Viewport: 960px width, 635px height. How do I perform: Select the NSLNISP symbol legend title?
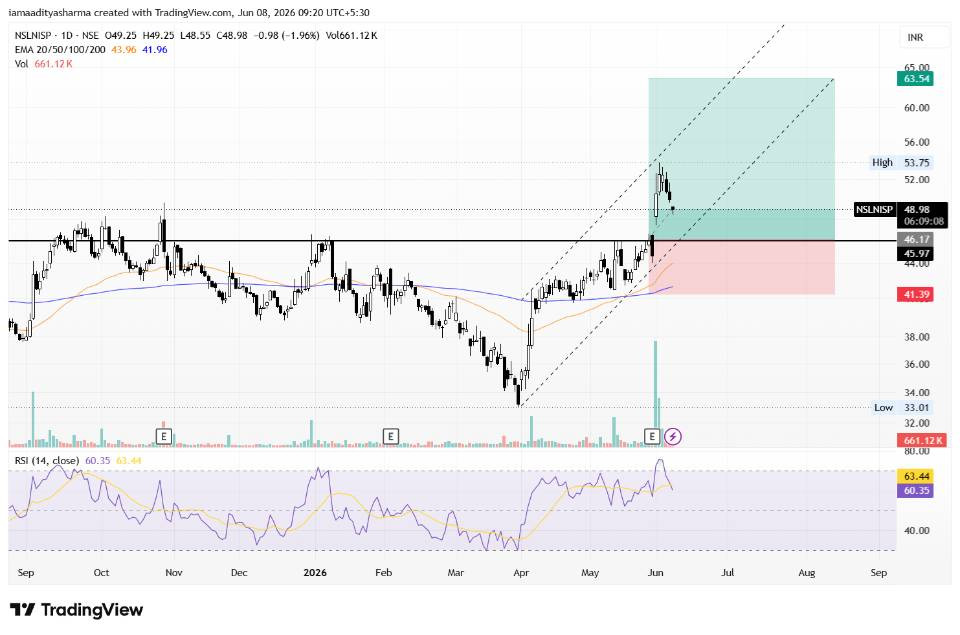(x=57, y=36)
